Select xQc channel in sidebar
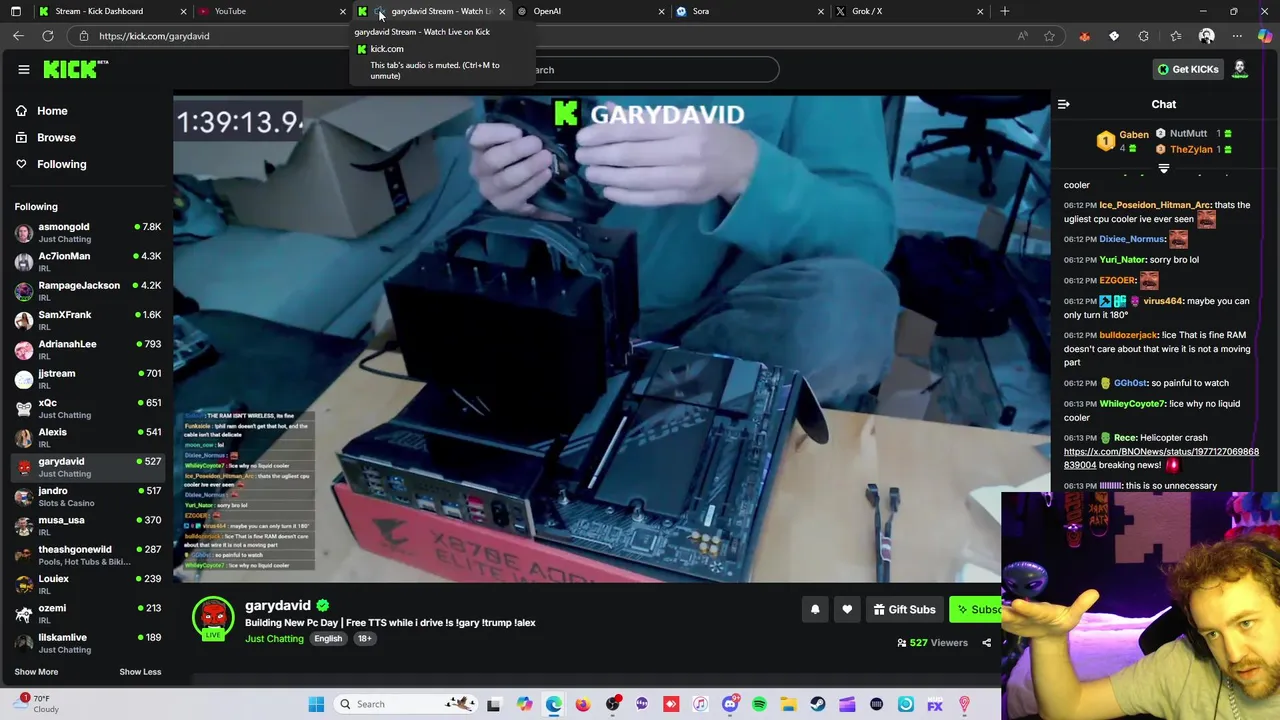 (88, 408)
